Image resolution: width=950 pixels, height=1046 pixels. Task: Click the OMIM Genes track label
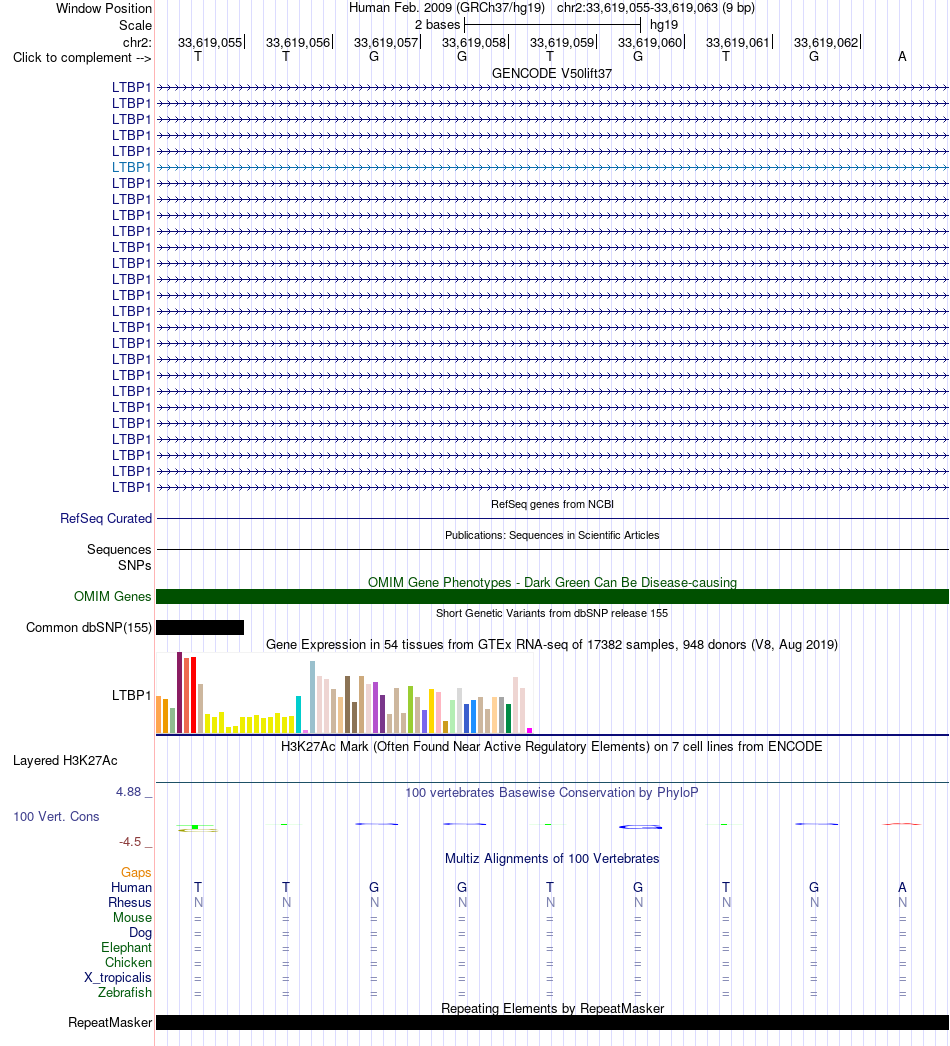tap(112, 596)
